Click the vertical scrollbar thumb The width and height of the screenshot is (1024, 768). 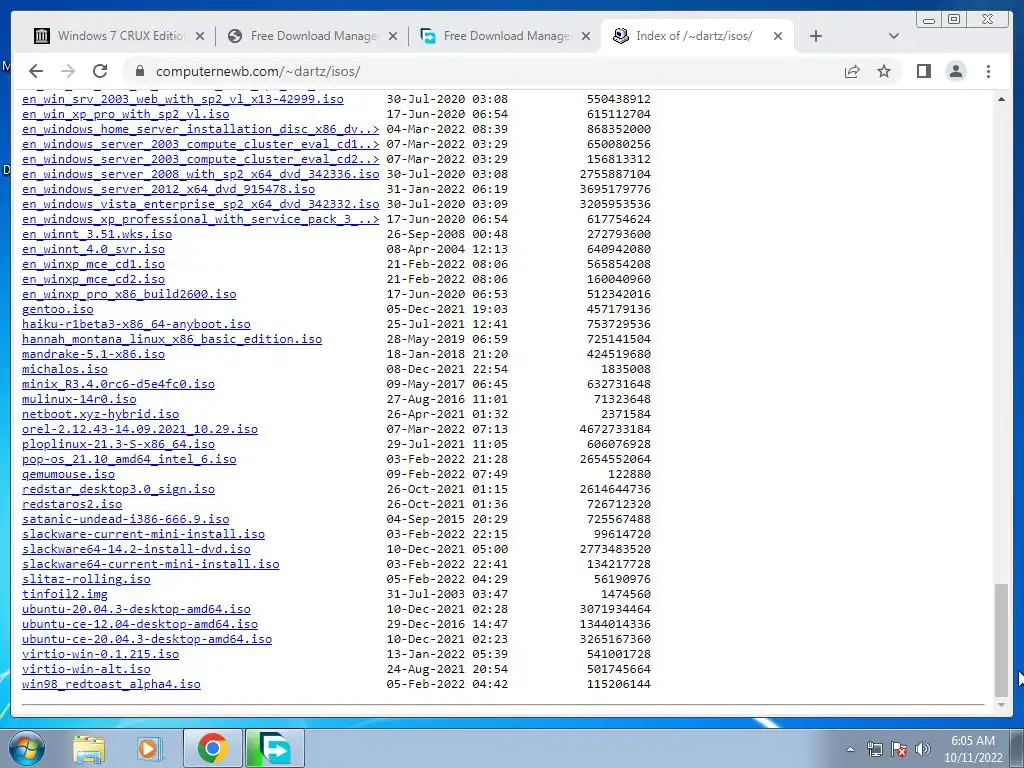point(1001,641)
